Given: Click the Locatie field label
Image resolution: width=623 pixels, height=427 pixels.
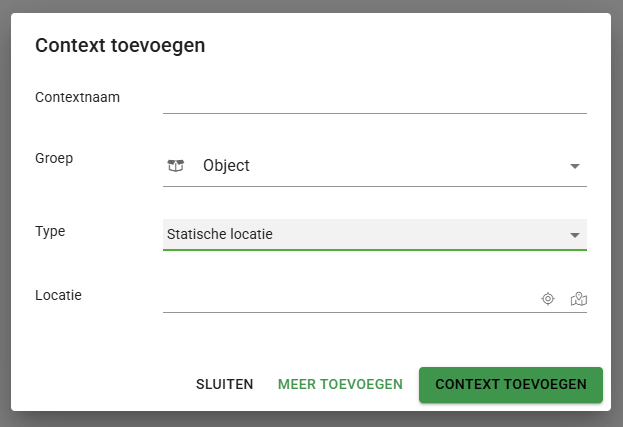Looking at the screenshot, I should pos(58,295).
